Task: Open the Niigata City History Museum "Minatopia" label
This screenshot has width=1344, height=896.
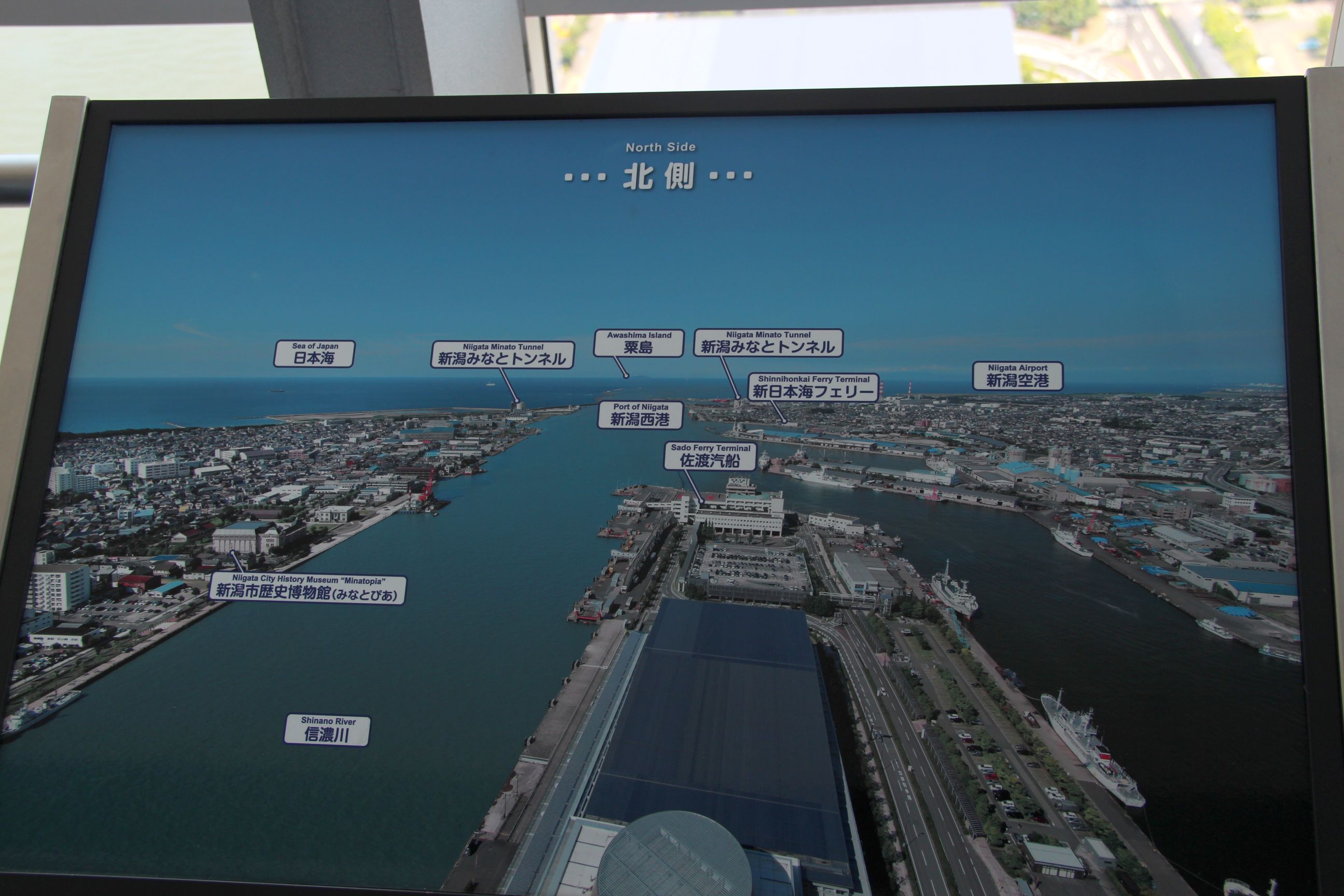Action: 308,589
